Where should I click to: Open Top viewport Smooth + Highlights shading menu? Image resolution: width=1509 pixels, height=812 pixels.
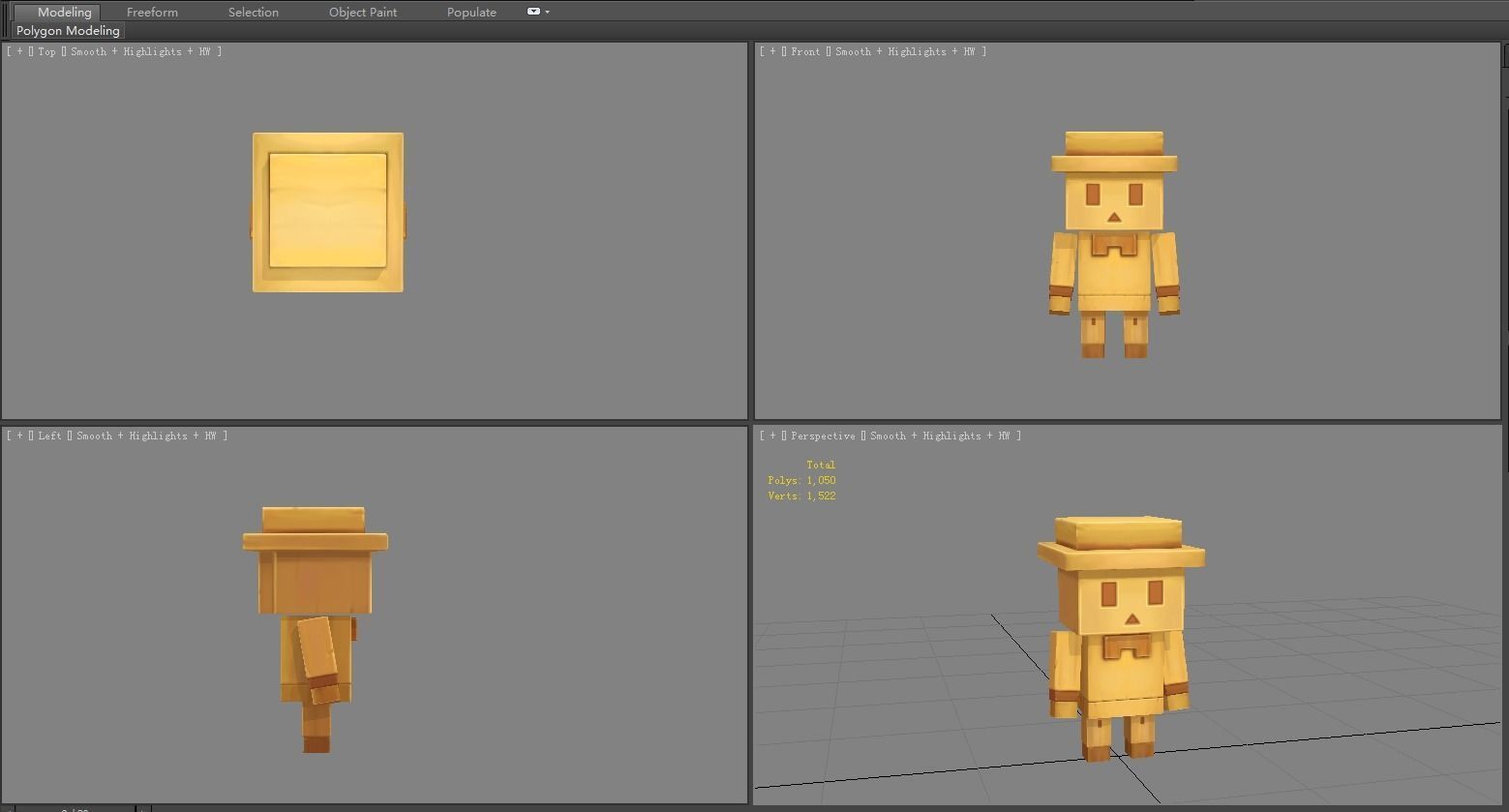tap(140, 51)
